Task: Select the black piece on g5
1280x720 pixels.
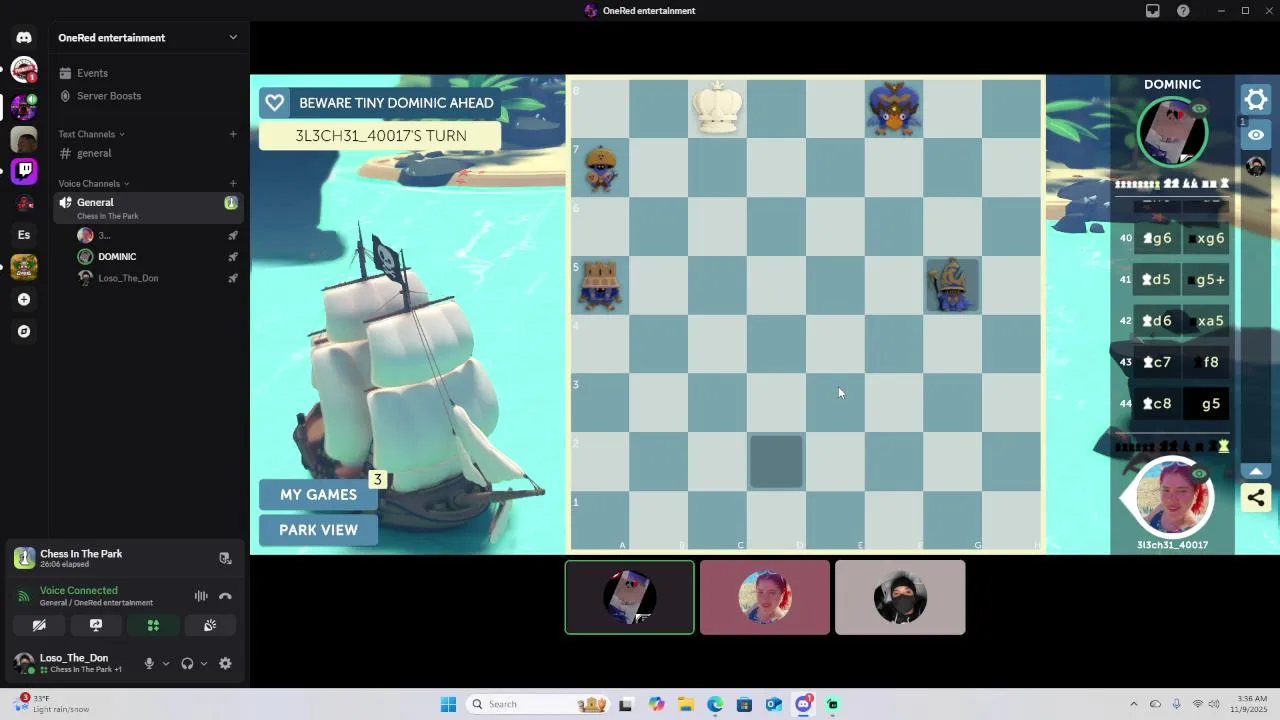Action: pyautogui.click(x=952, y=285)
